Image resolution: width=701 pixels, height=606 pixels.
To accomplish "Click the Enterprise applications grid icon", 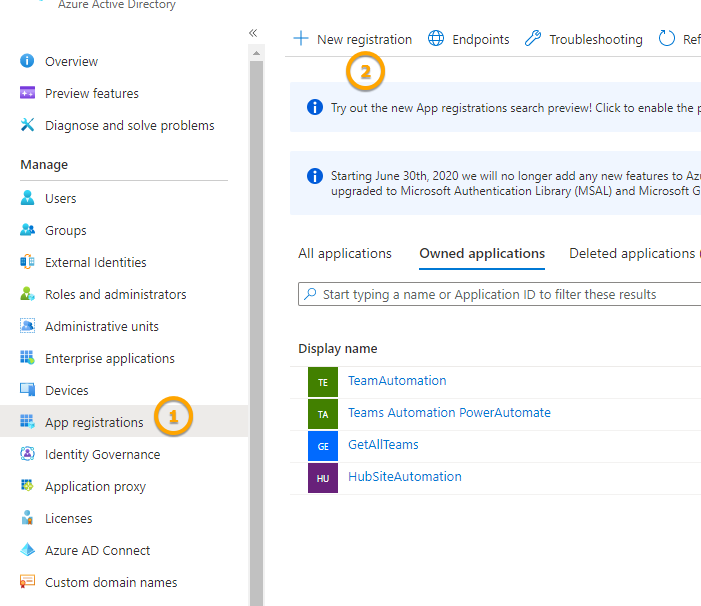I will click(x=27, y=358).
